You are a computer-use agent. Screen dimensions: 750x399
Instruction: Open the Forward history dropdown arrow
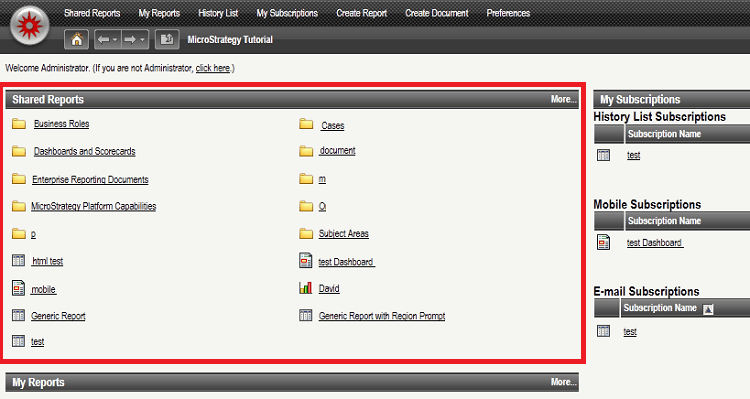tap(143, 40)
